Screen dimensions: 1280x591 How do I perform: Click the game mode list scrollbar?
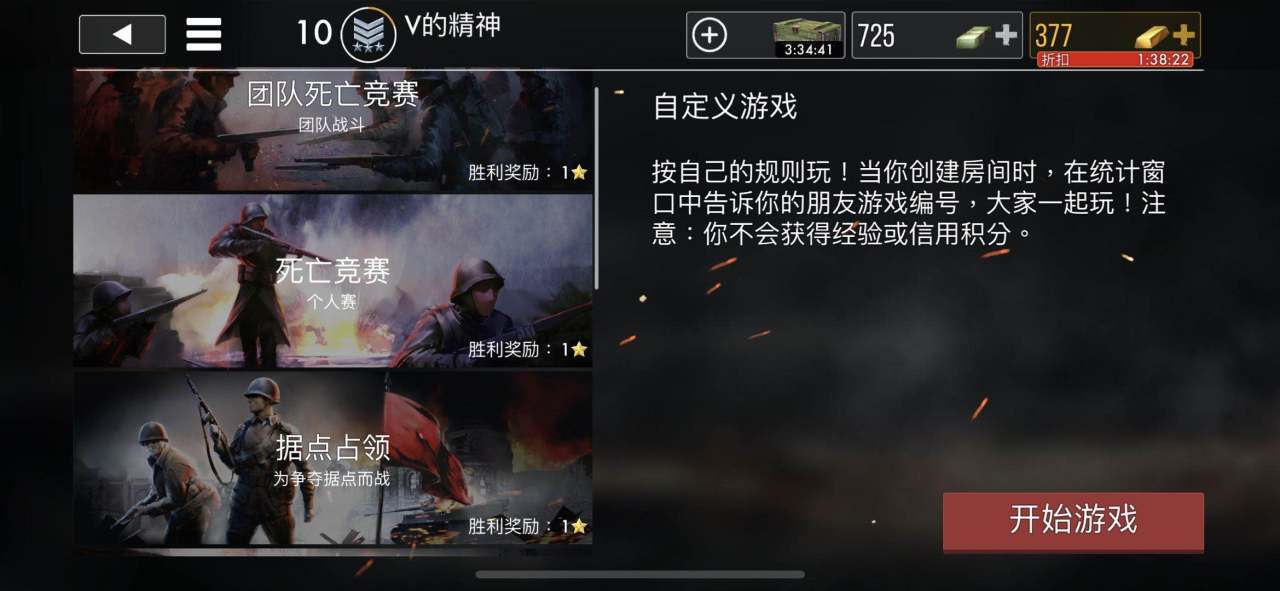[597, 188]
